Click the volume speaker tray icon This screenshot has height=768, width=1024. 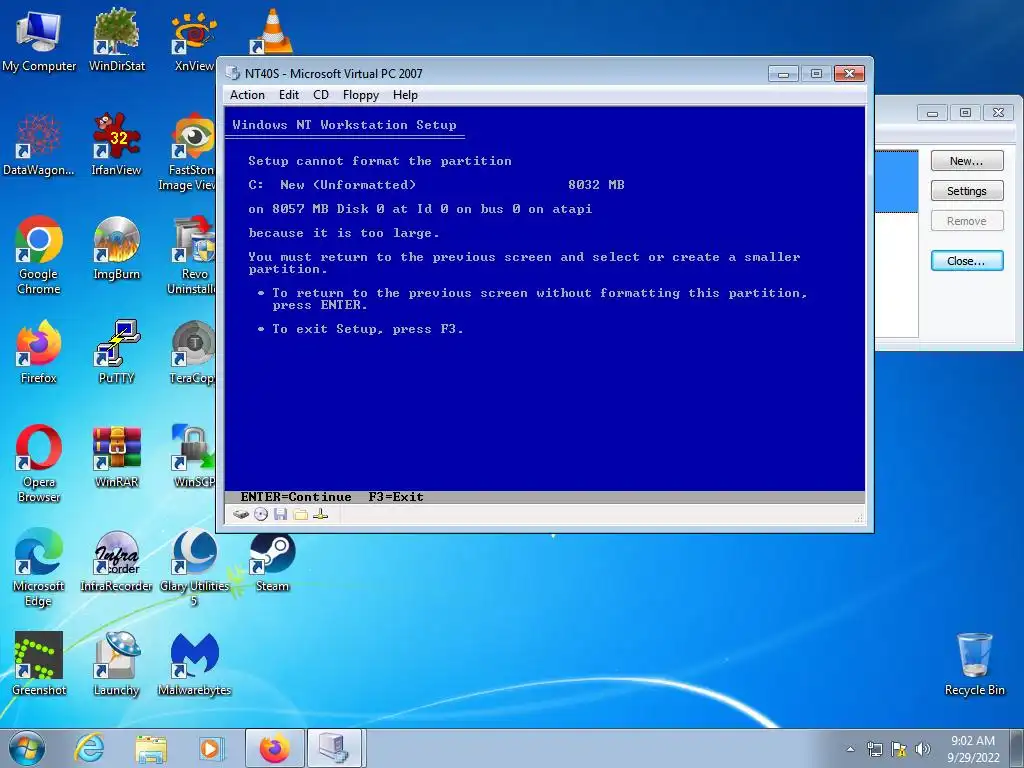tap(923, 749)
